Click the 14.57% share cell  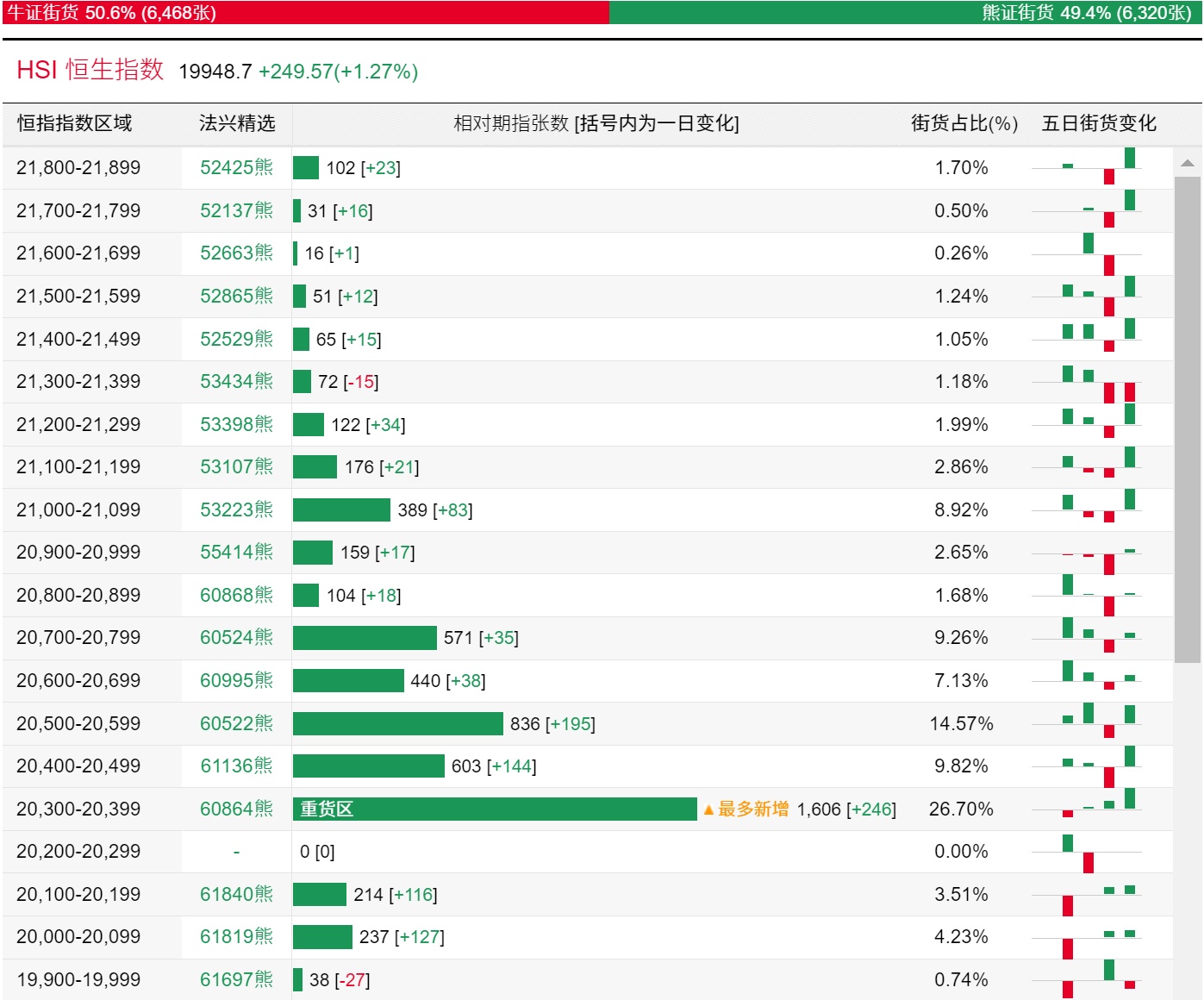(x=961, y=723)
